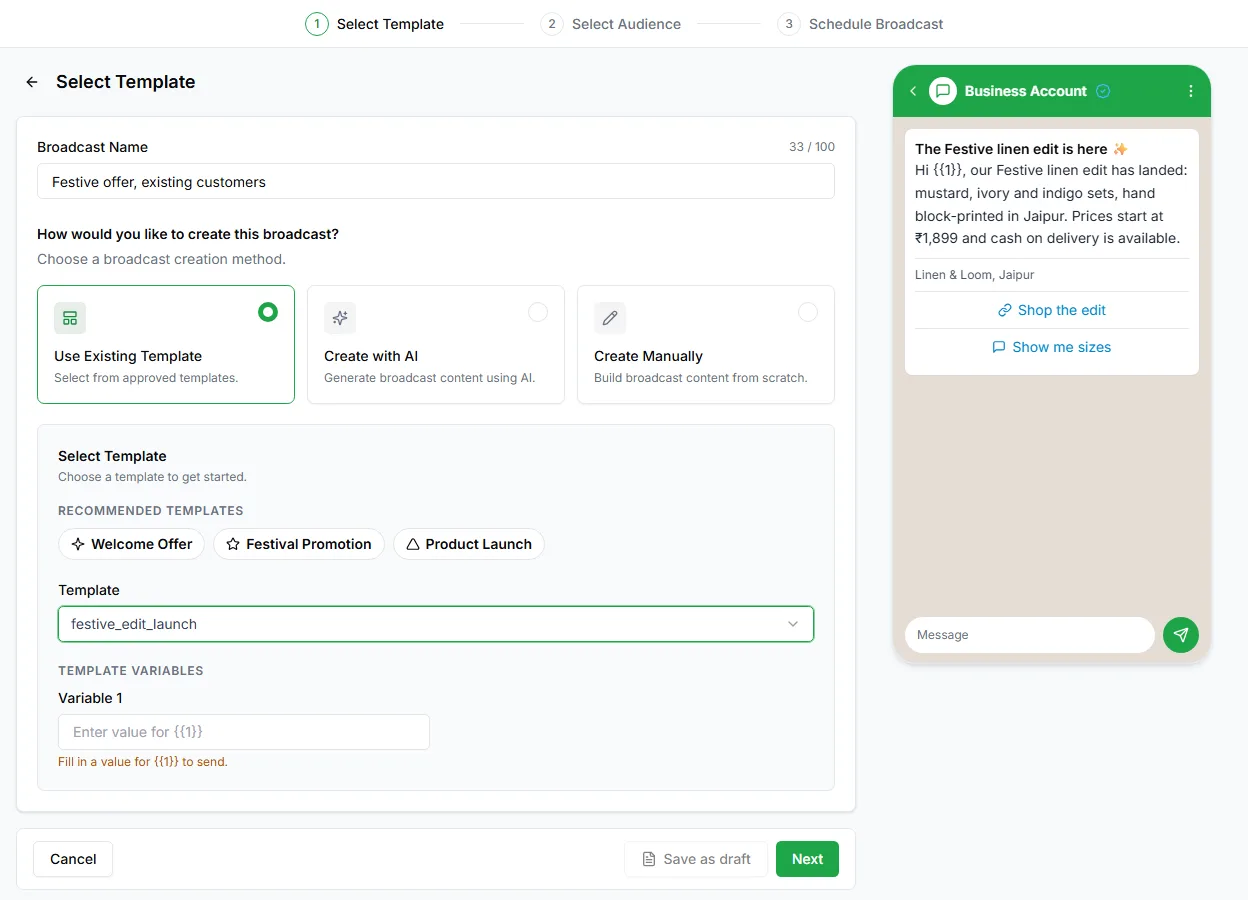Click the pencil icon in Create Manually
The width and height of the screenshot is (1248, 900).
pyautogui.click(x=610, y=318)
